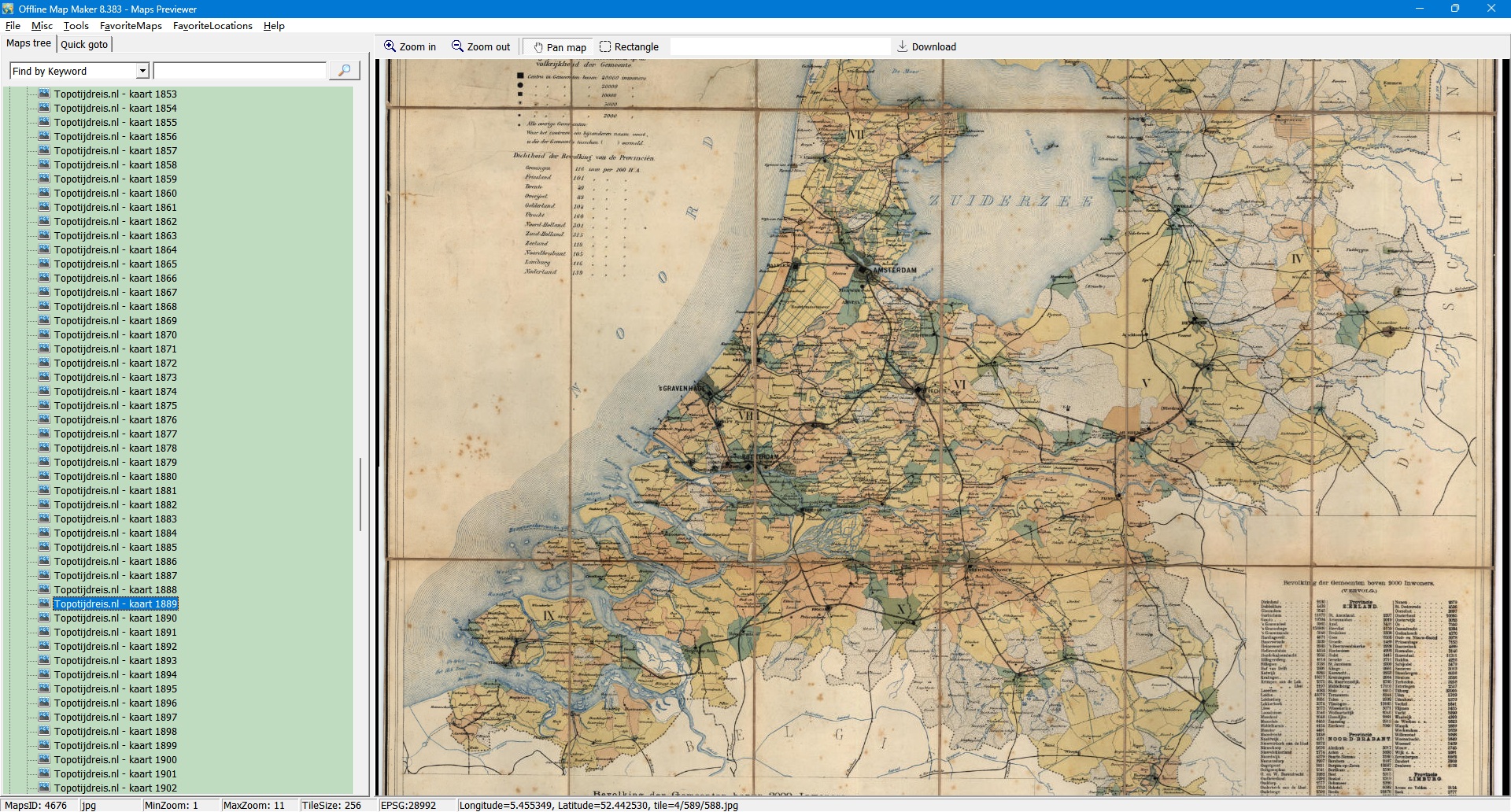This screenshot has height=812, width=1511.
Task: Open the FavoriteMaps menu
Action: pyautogui.click(x=131, y=26)
